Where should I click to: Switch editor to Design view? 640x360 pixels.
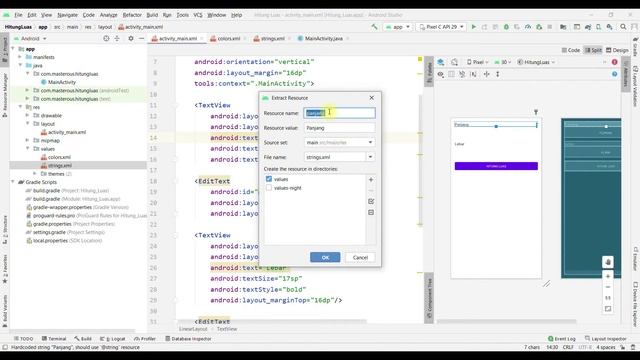pyautogui.click(x=617, y=50)
